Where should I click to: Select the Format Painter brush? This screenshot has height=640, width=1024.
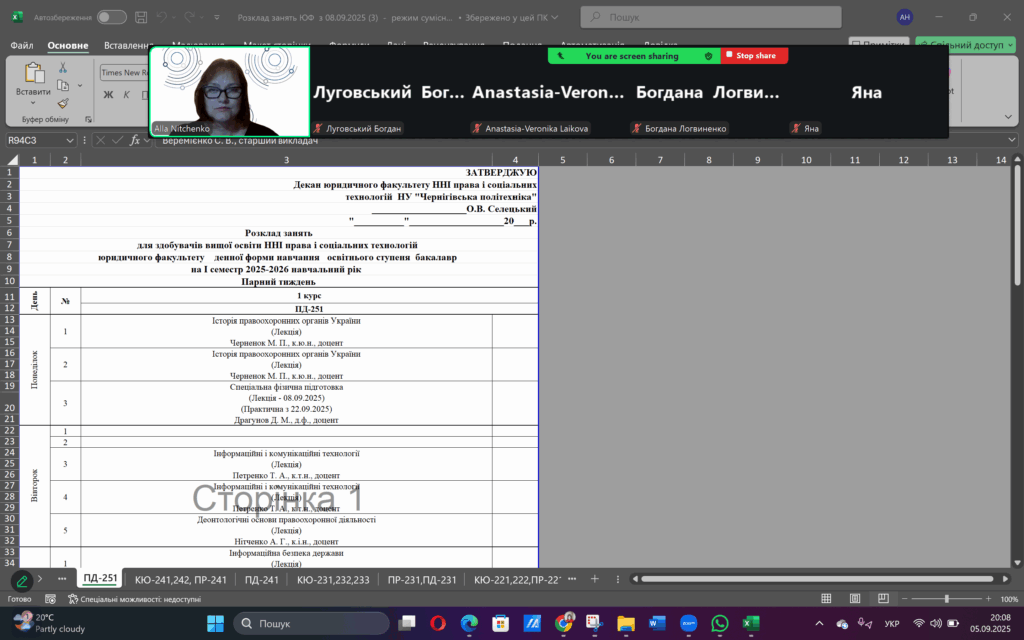(63, 103)
